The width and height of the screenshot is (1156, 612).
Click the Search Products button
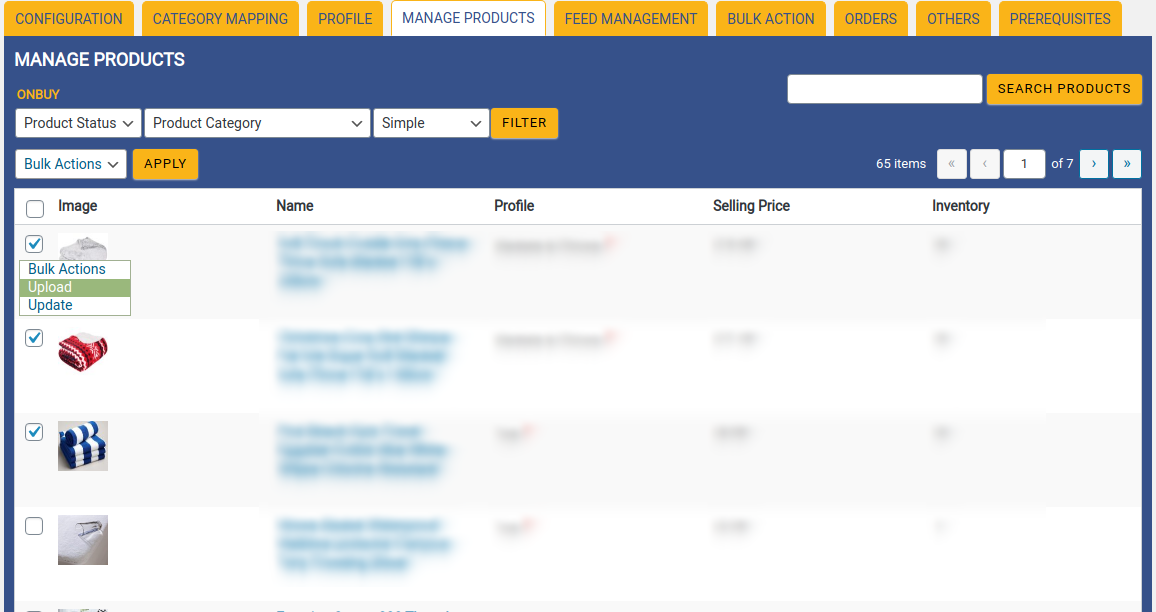(x=1064, y=89)
